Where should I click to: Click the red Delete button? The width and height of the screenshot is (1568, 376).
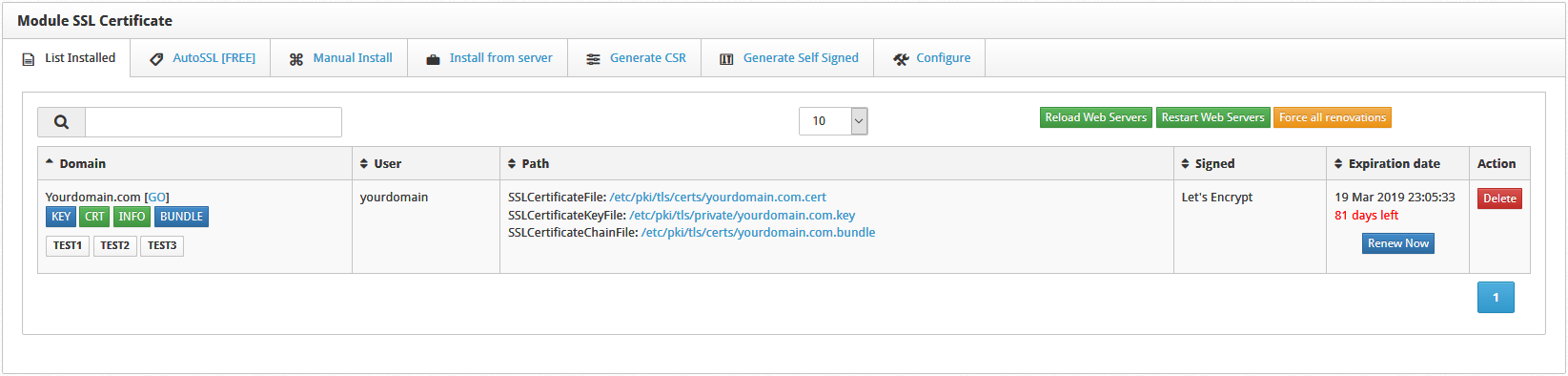[x=1499, y=198]
